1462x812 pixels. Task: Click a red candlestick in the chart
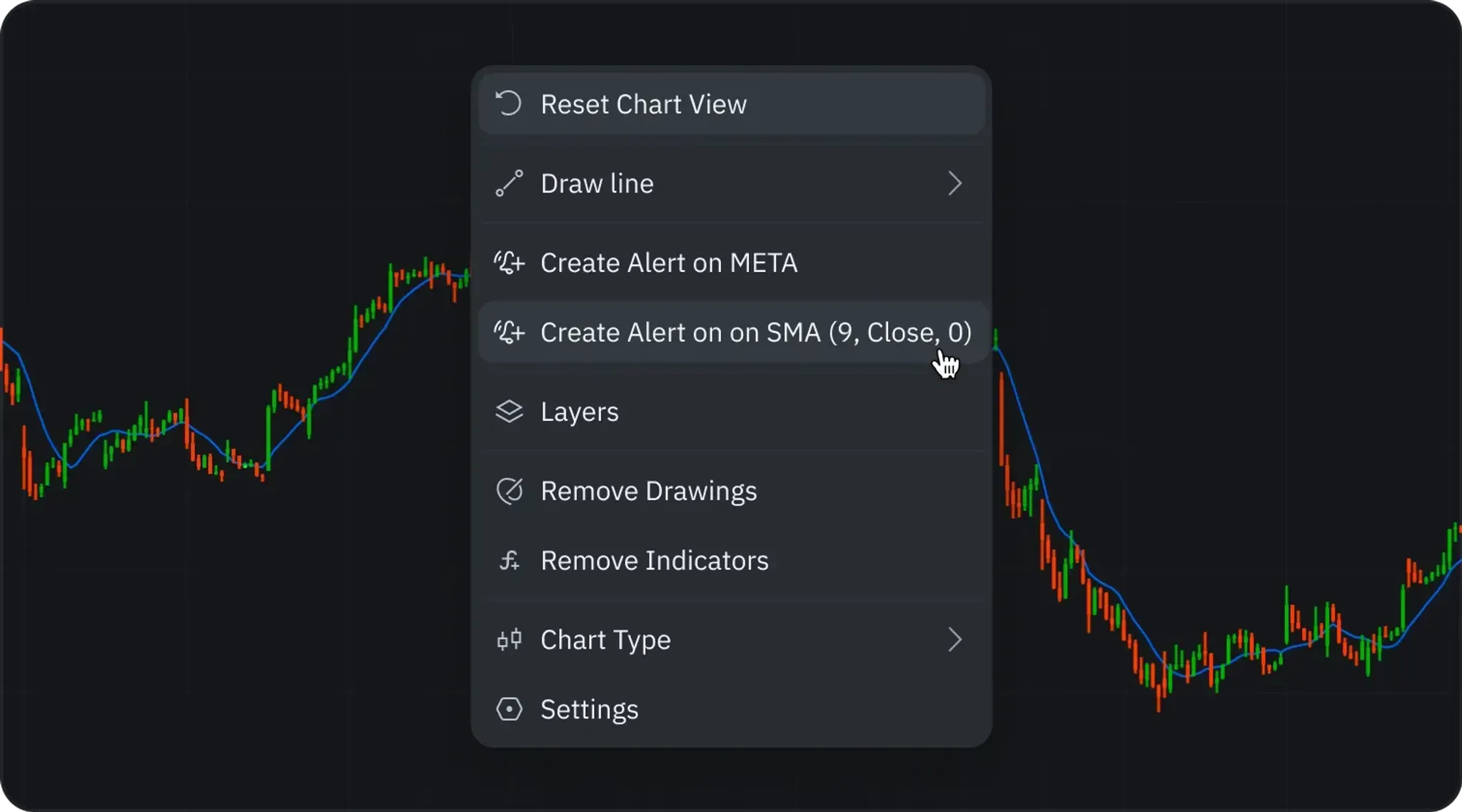pos(1002,421)
